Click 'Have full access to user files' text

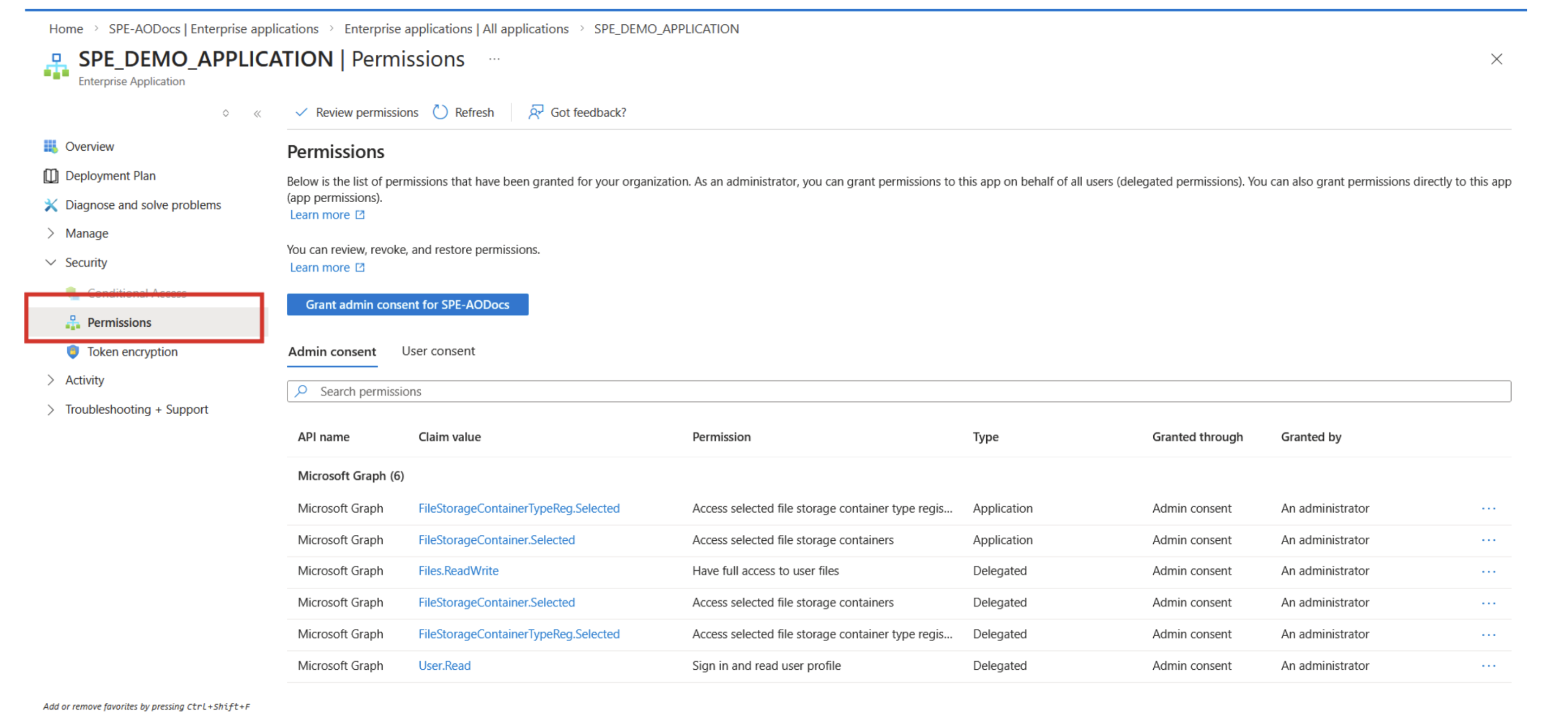(766, 571)
